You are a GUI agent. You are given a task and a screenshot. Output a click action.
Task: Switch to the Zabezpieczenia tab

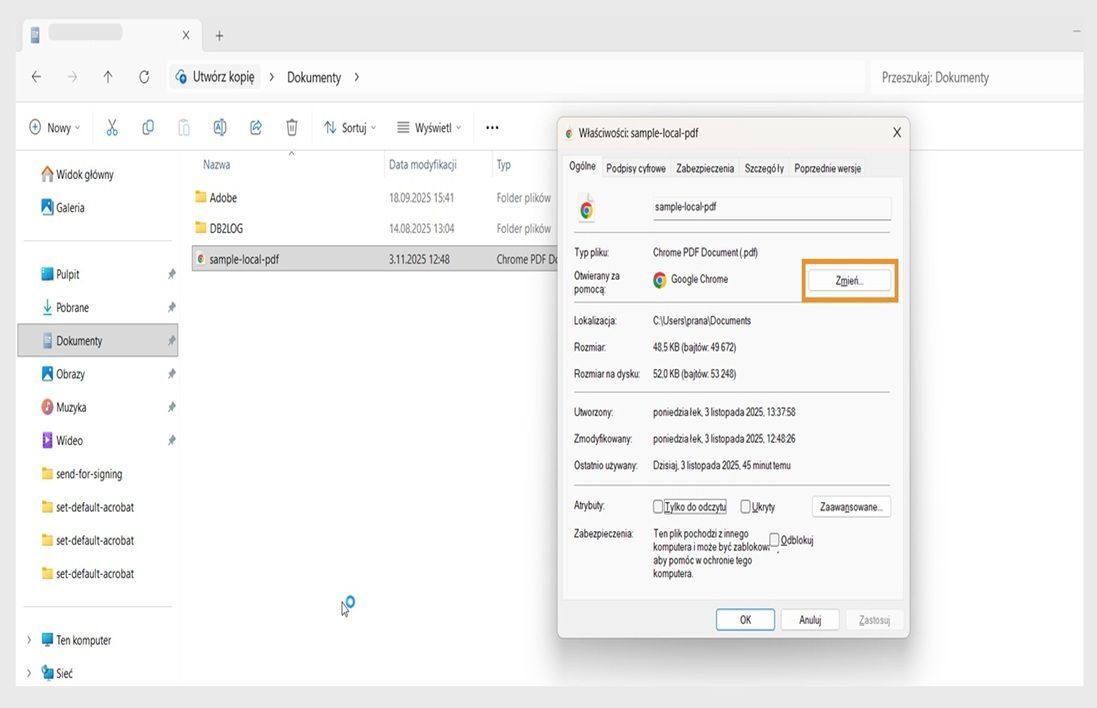tap(705, 168)
